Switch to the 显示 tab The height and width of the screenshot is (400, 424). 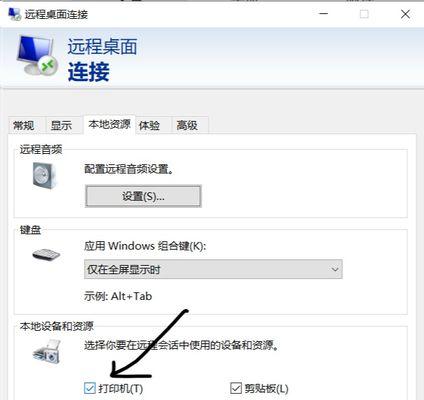pos(61,125)
